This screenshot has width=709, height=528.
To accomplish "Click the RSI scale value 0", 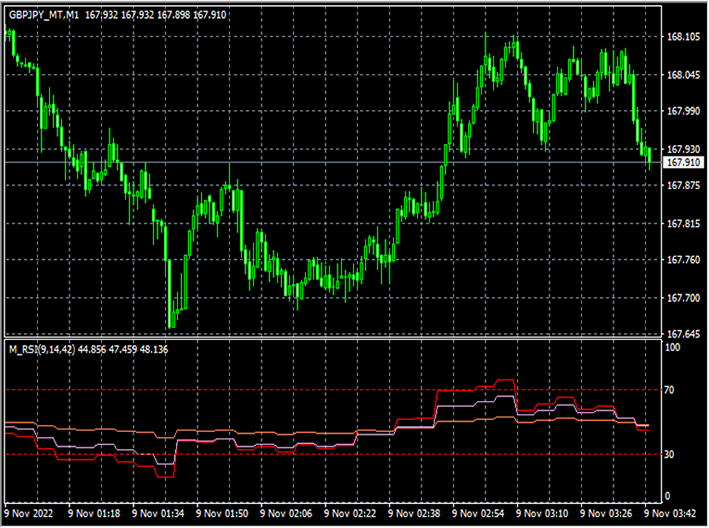I will [667, 496].
